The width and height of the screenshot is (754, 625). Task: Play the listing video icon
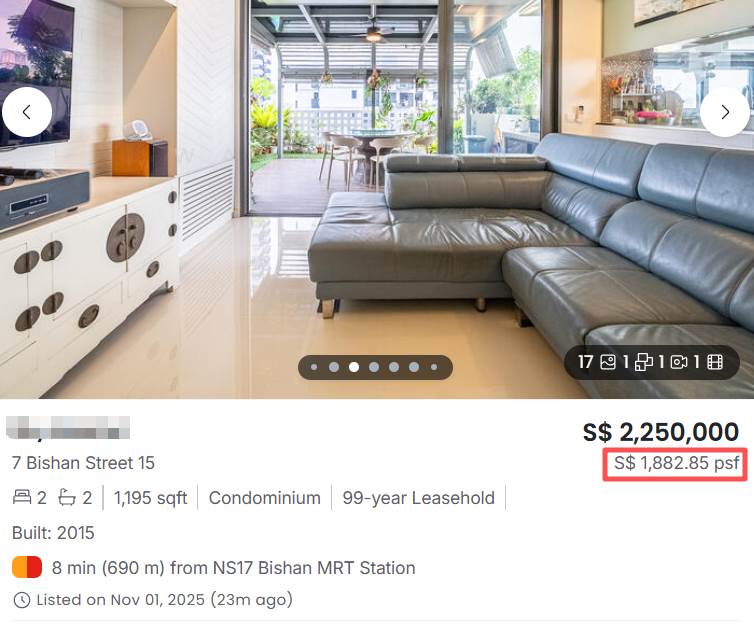pos(715,362)
